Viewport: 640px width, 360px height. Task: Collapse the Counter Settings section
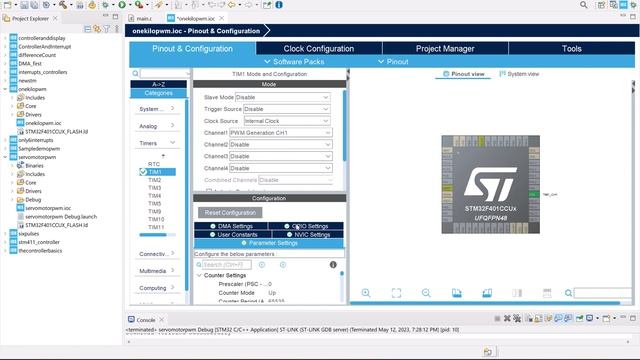coord(199,276)
